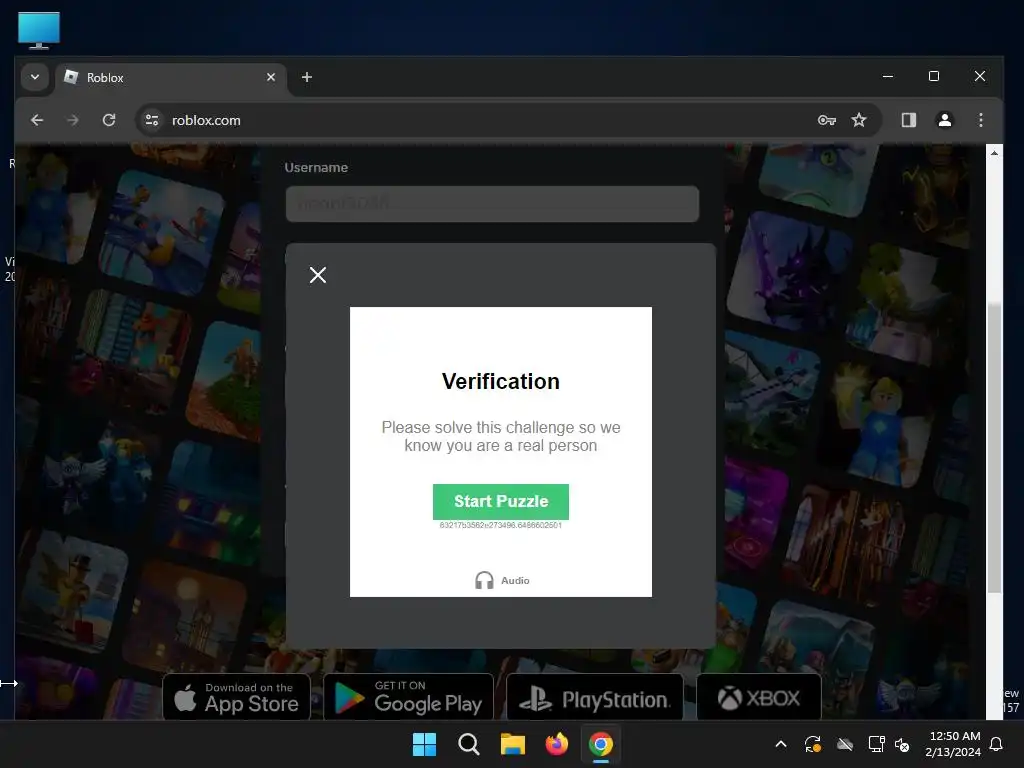Bookmark this page with the star

pos(859,120)
